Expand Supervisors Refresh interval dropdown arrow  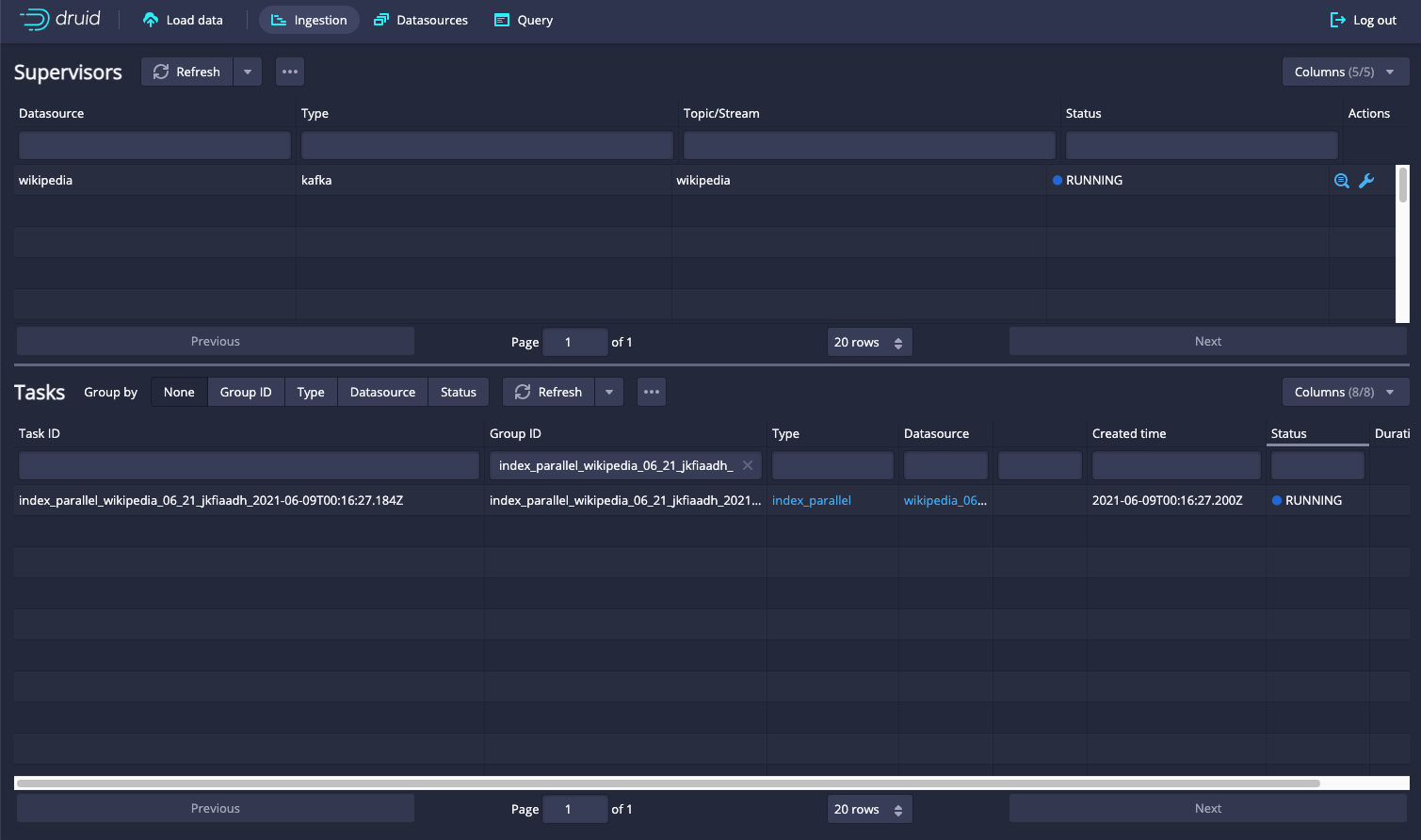point(248,72)
